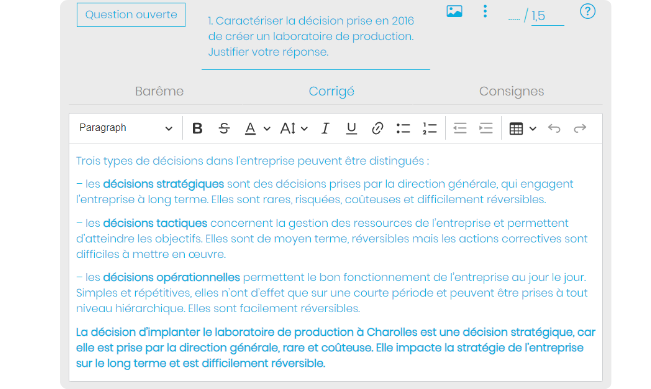
Task: Open the three-dot more options menu
Action: click(485, 11)
